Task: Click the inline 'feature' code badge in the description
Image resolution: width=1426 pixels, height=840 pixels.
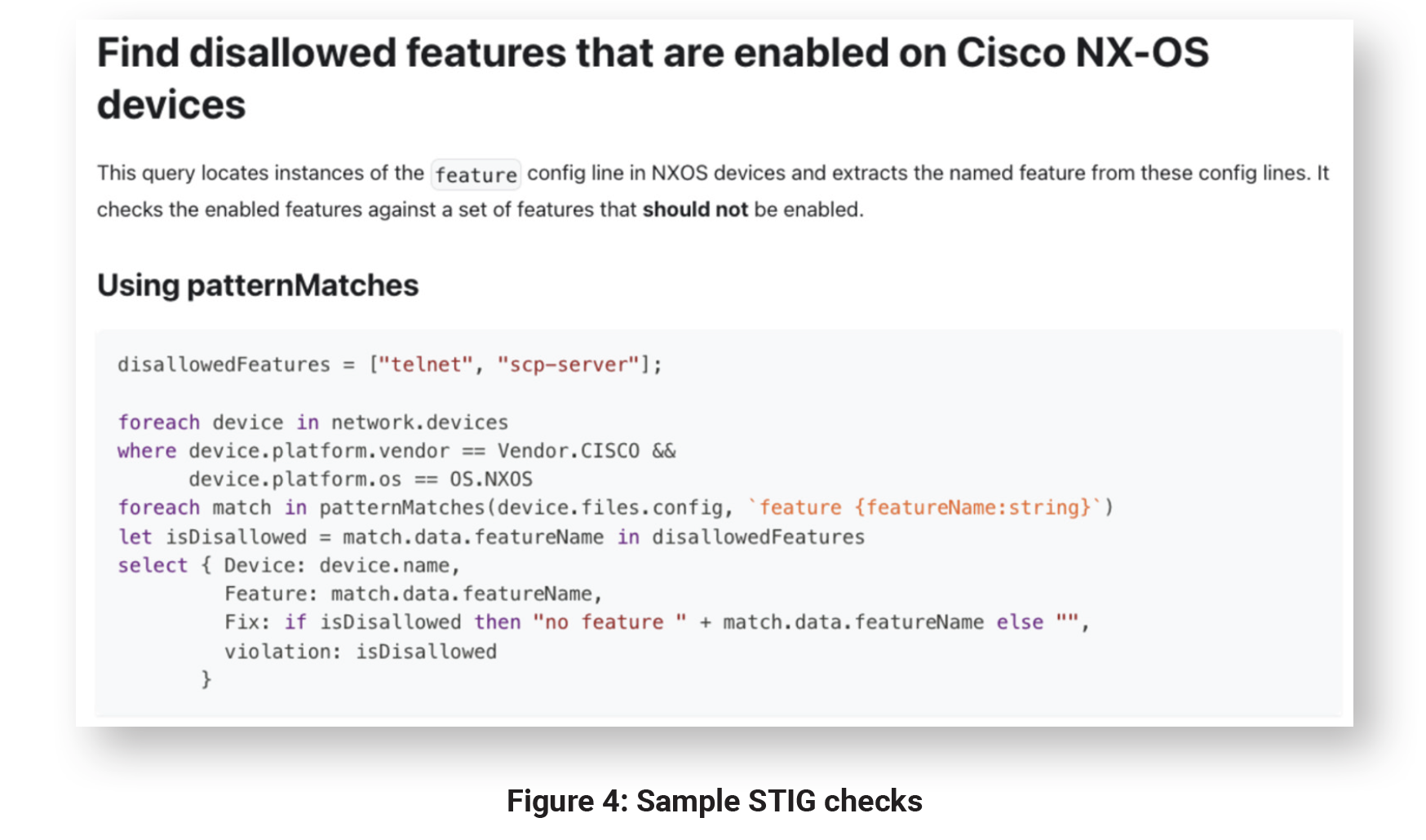Action: click(x=476, y=175)
